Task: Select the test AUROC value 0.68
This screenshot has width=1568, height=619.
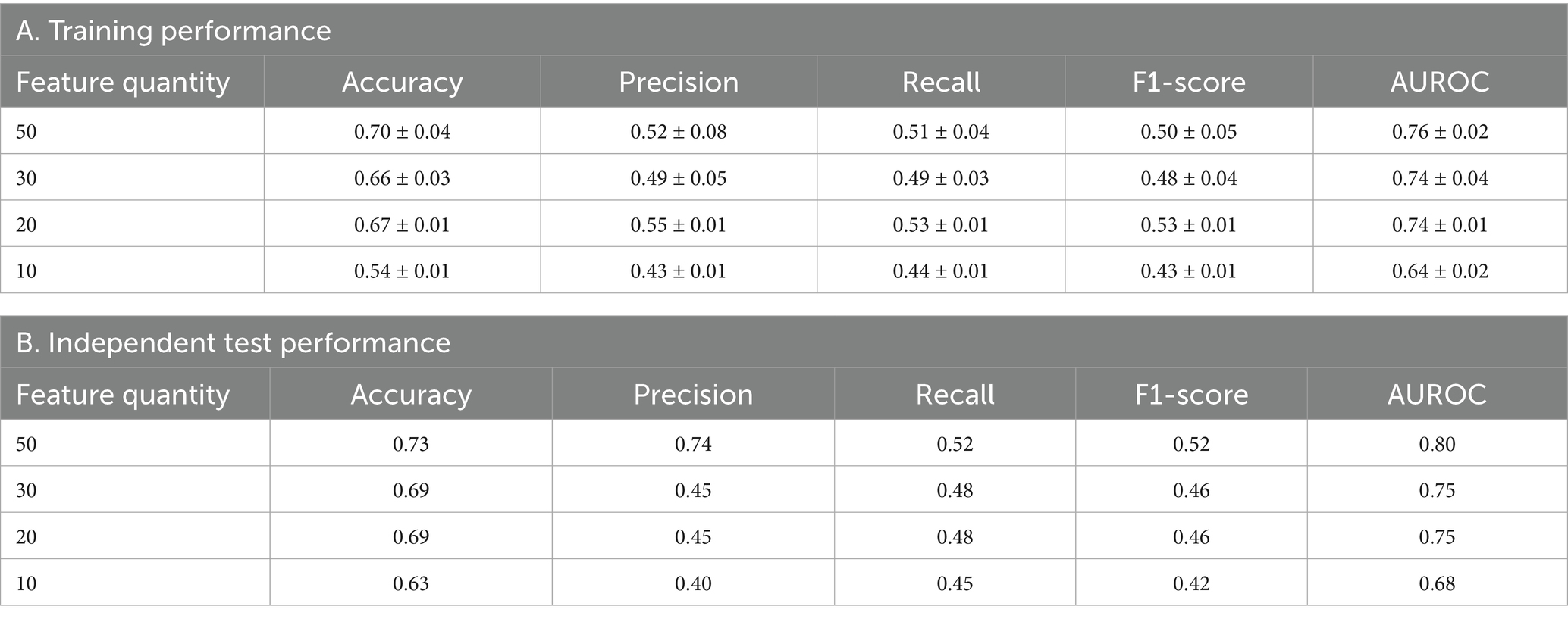Action: coord(1437,583)
